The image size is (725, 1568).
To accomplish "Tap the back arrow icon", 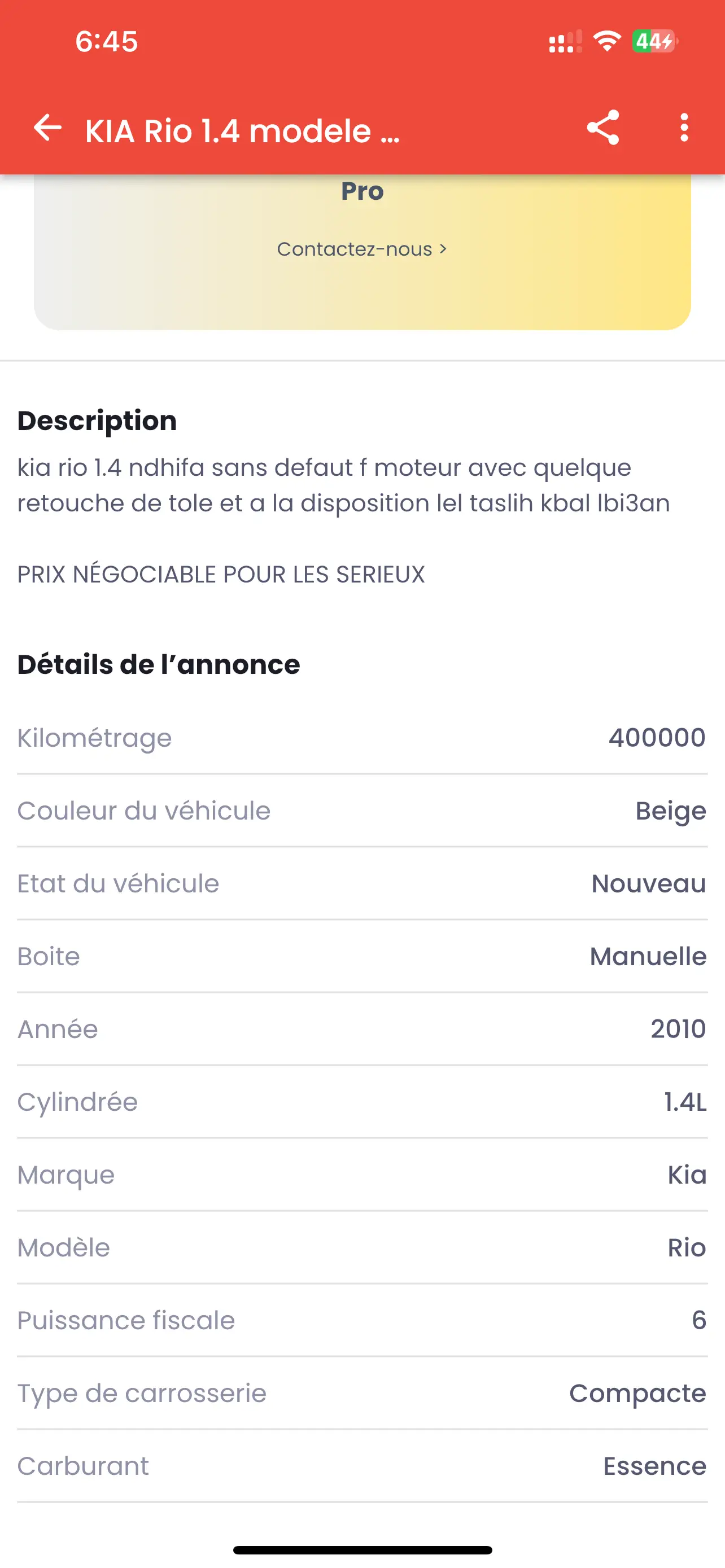I will pos(47,128).
